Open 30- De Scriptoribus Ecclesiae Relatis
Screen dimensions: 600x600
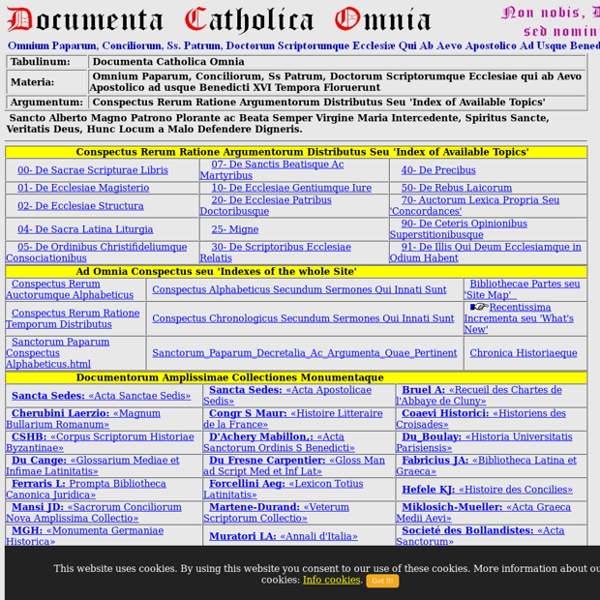[x=275, y=252]
